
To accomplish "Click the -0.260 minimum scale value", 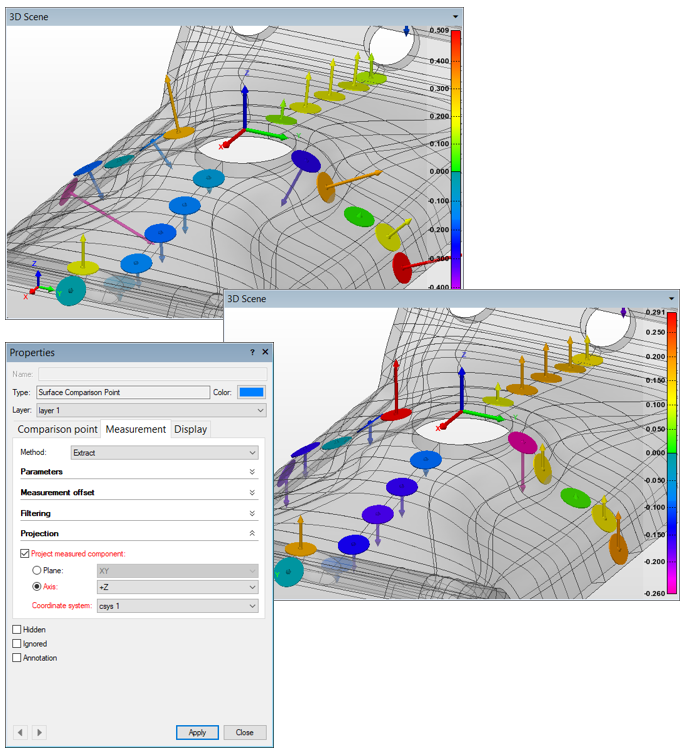I will point(655,593).
